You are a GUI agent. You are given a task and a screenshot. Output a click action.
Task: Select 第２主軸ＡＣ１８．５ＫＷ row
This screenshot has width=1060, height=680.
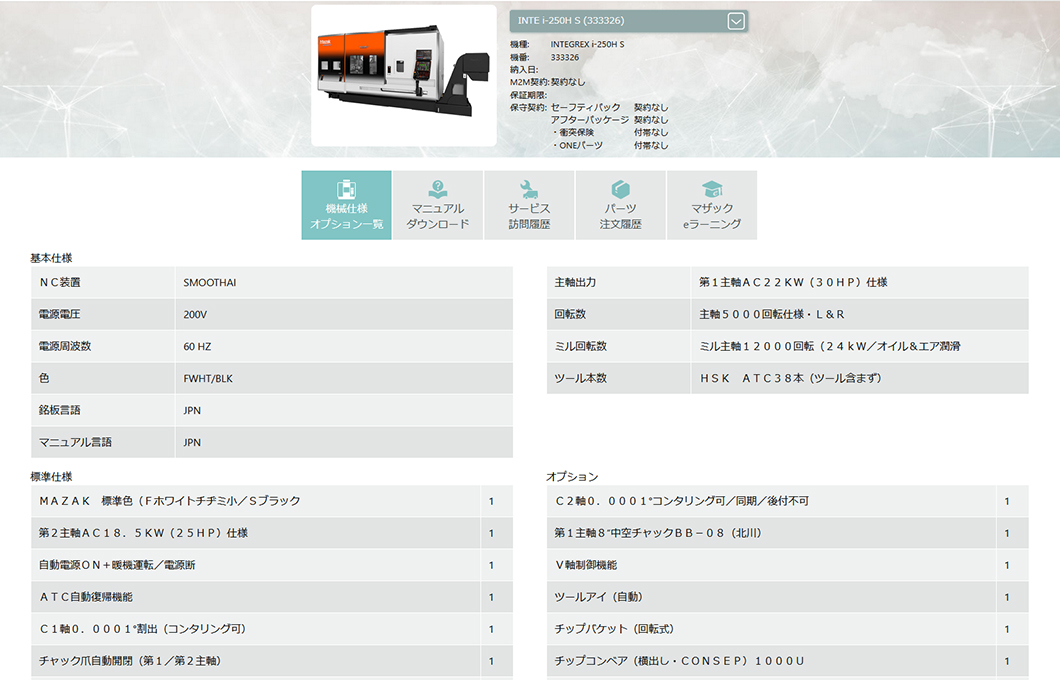272,533
